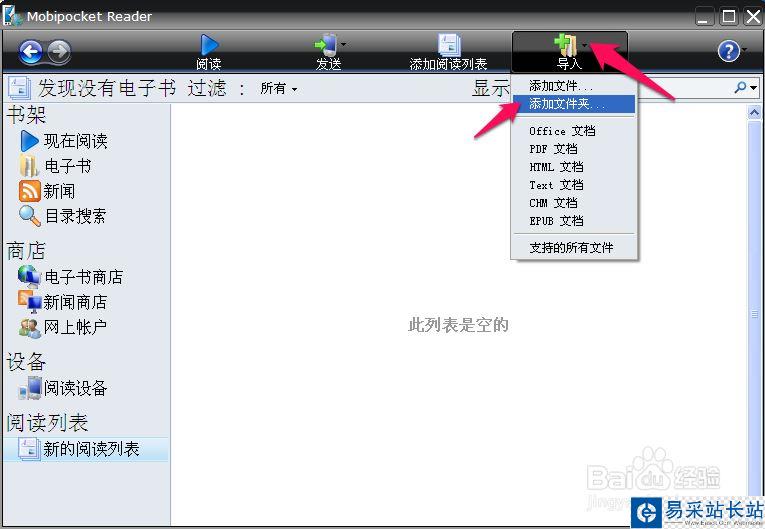765x529 pixels.
Task: Click the 电子书商店 globe icon
Action: 29,277
